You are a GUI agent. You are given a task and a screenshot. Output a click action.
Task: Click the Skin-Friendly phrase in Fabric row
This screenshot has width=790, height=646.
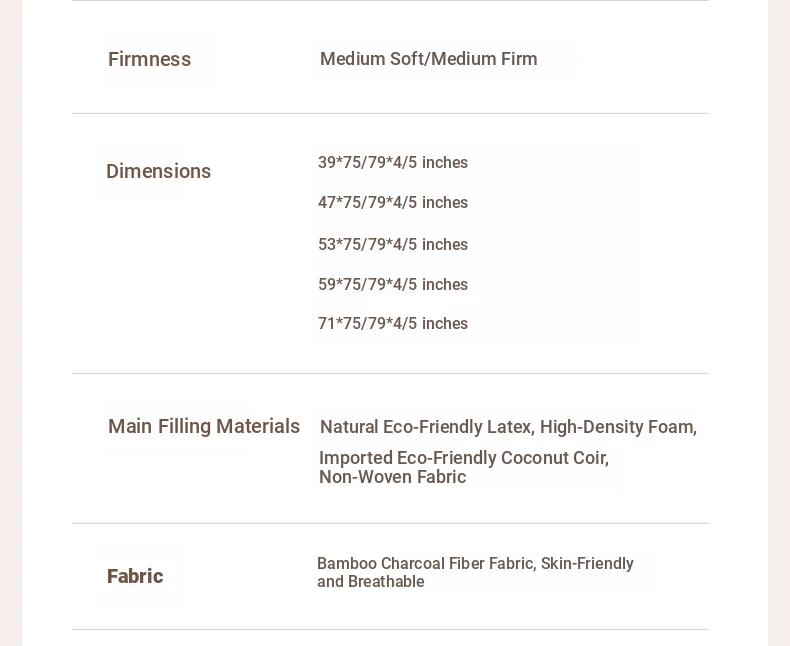(587, 563)
